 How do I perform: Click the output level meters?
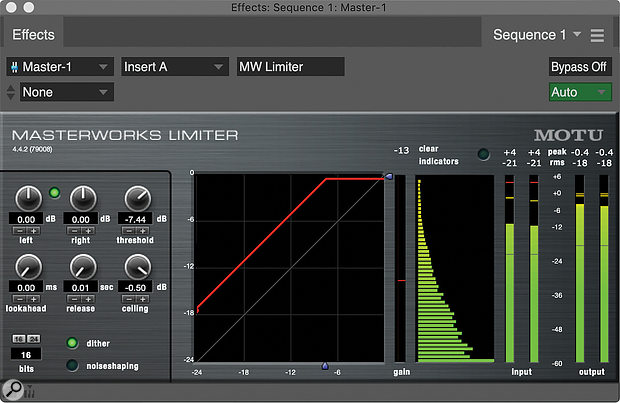[592, 269]
